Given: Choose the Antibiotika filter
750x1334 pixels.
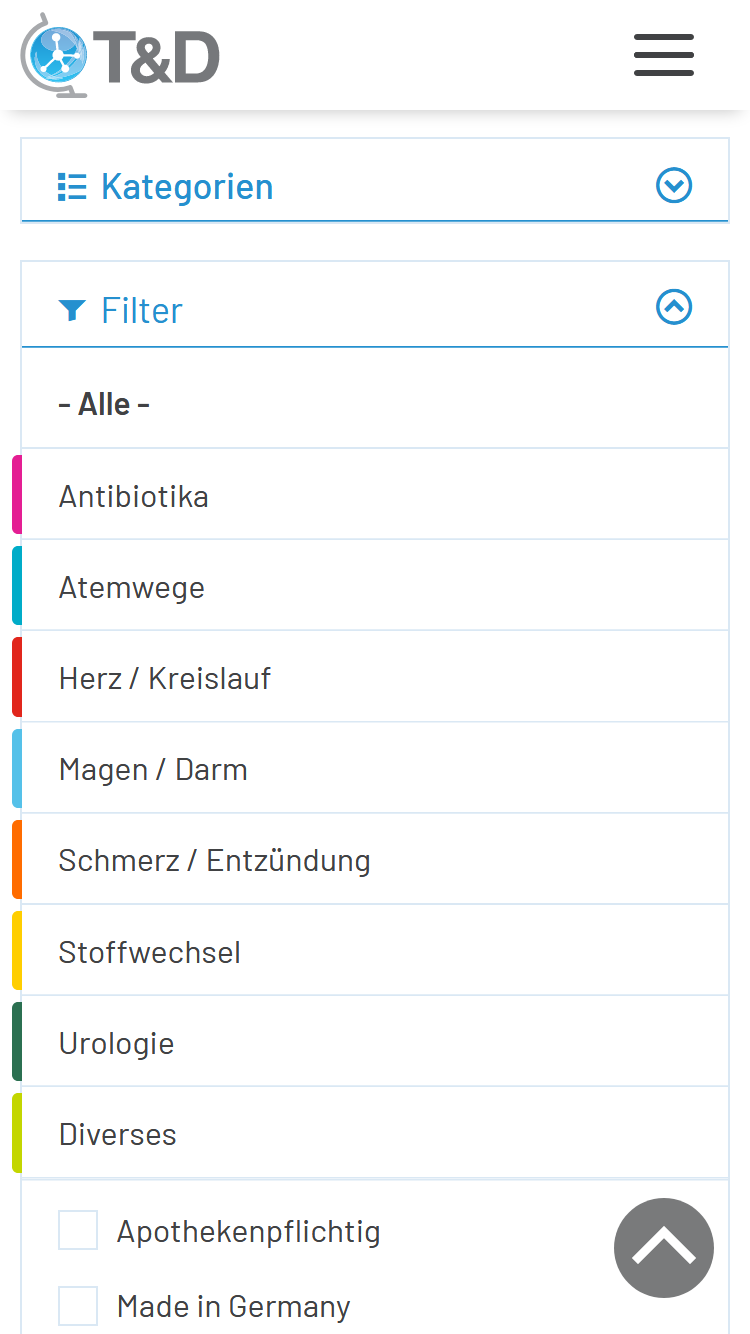Looking at the screenshot, I should click(x=375, y=495).
